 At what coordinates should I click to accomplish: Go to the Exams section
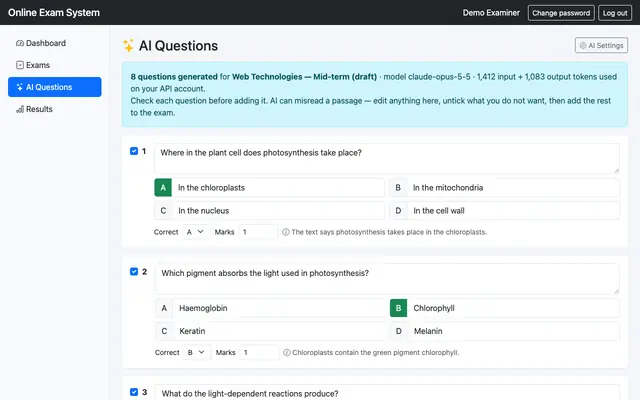[x=55, y=65]
